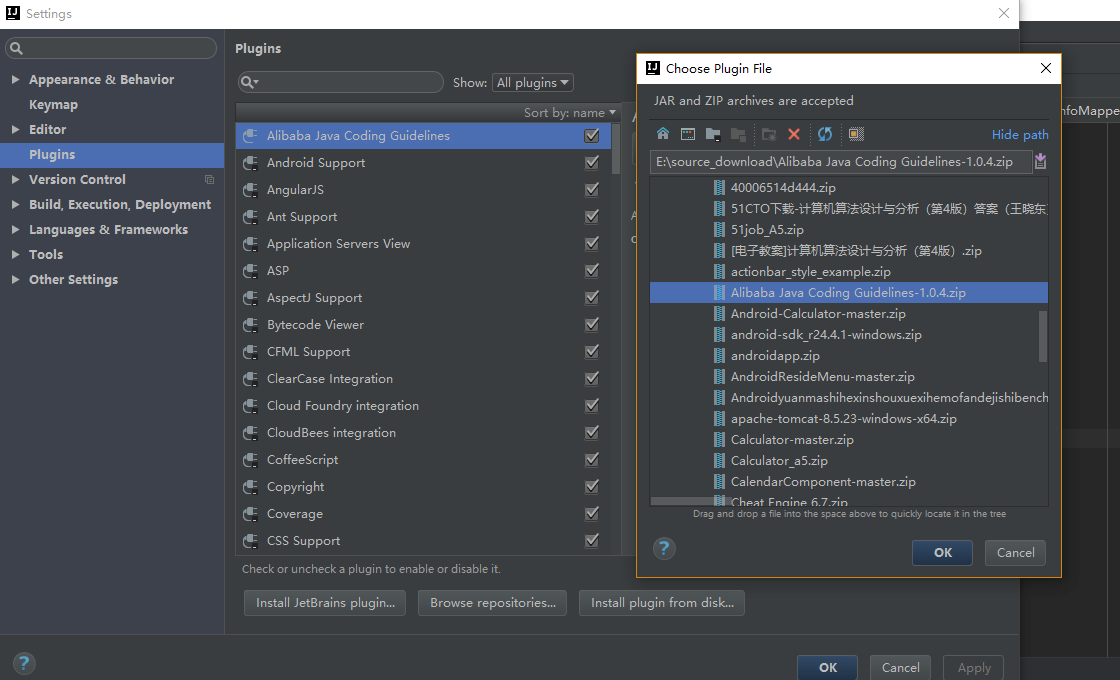Click the AngularJS plugin icon
The width and height of the screenshot is (1120, 680).
click(x=250, y=190)
